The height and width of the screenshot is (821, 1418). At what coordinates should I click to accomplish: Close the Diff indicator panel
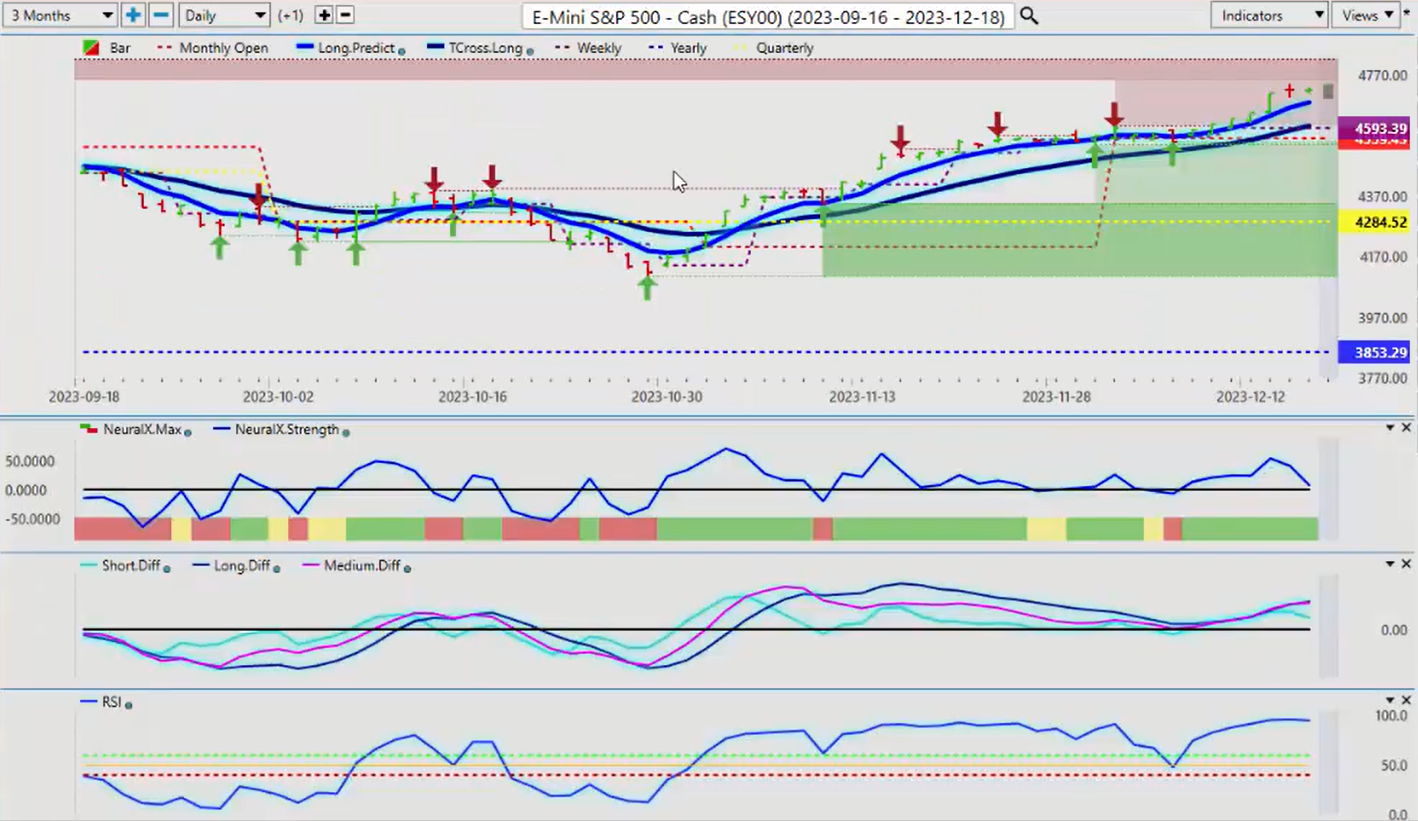[x=1406, y=564]
